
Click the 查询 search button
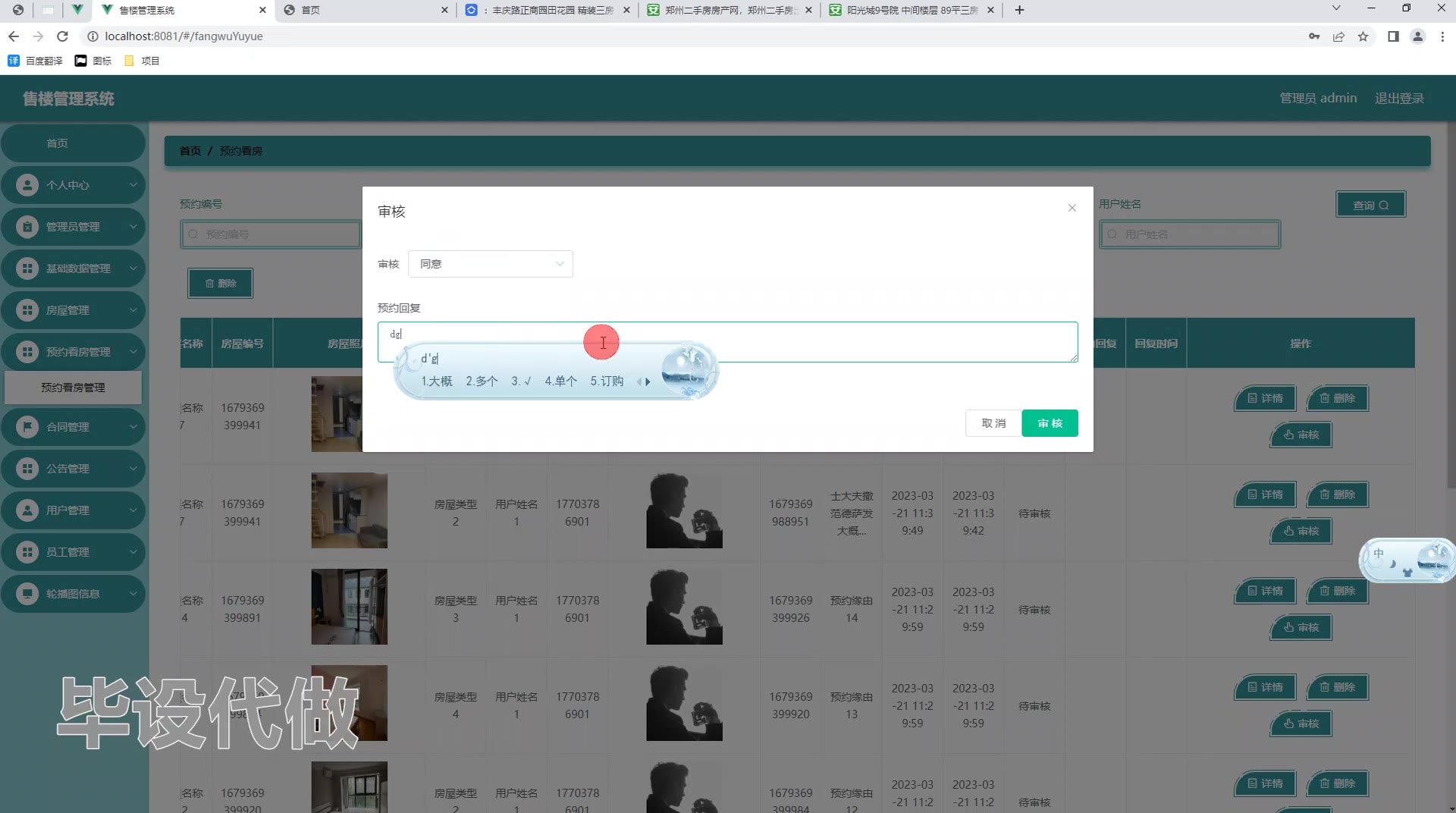pyautogui.click(x=1371, y=205)
